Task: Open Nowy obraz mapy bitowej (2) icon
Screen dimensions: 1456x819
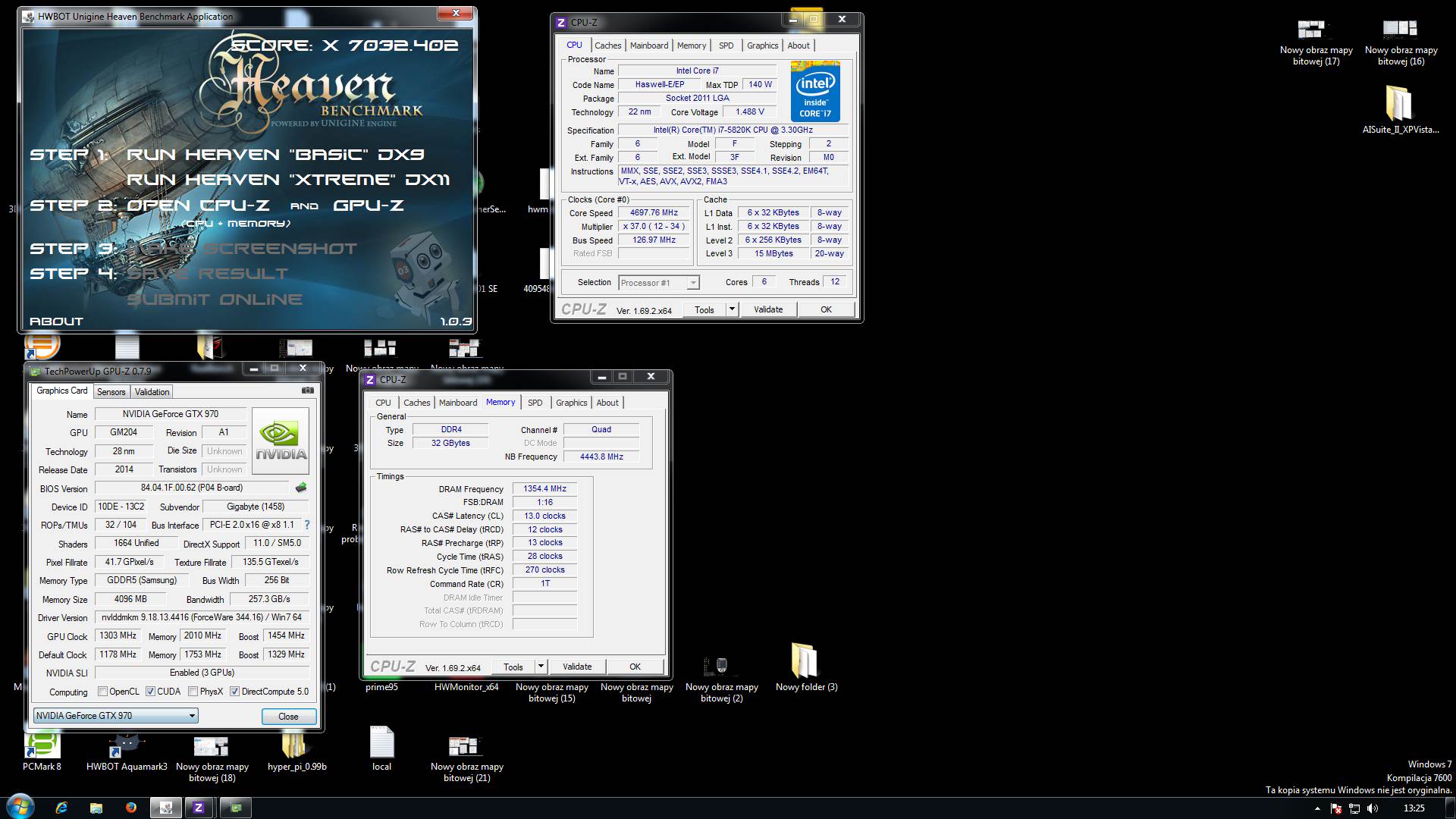Action: [721, 679]
